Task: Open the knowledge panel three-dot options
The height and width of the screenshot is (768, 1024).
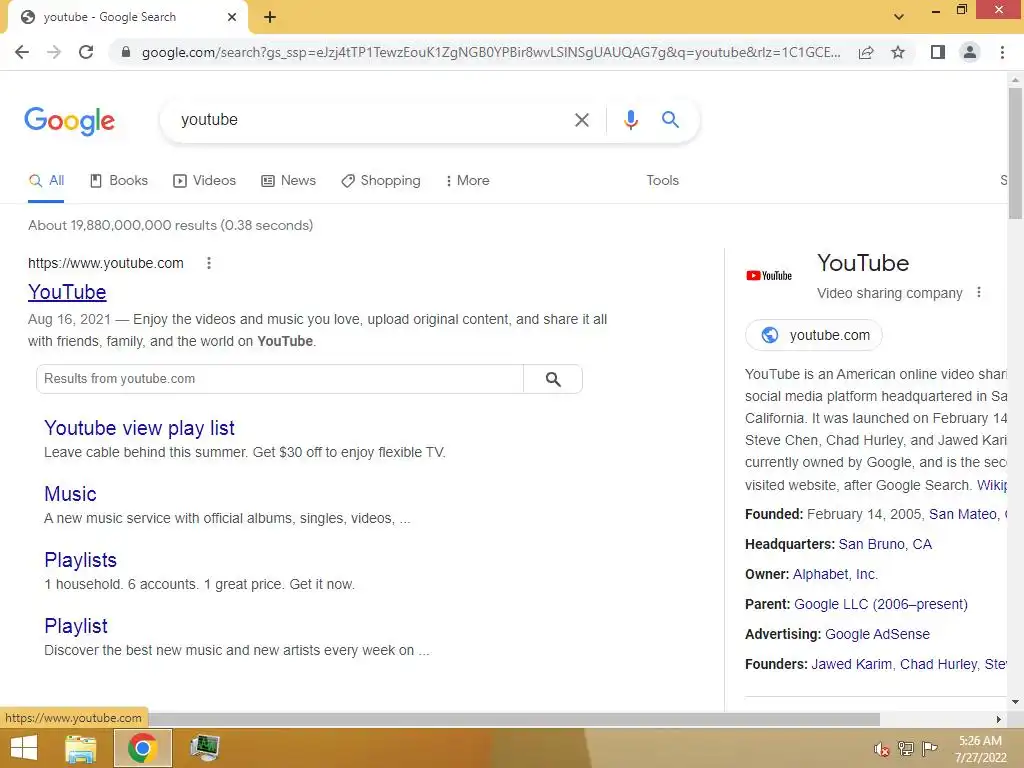Action: [x=978, y=293]
